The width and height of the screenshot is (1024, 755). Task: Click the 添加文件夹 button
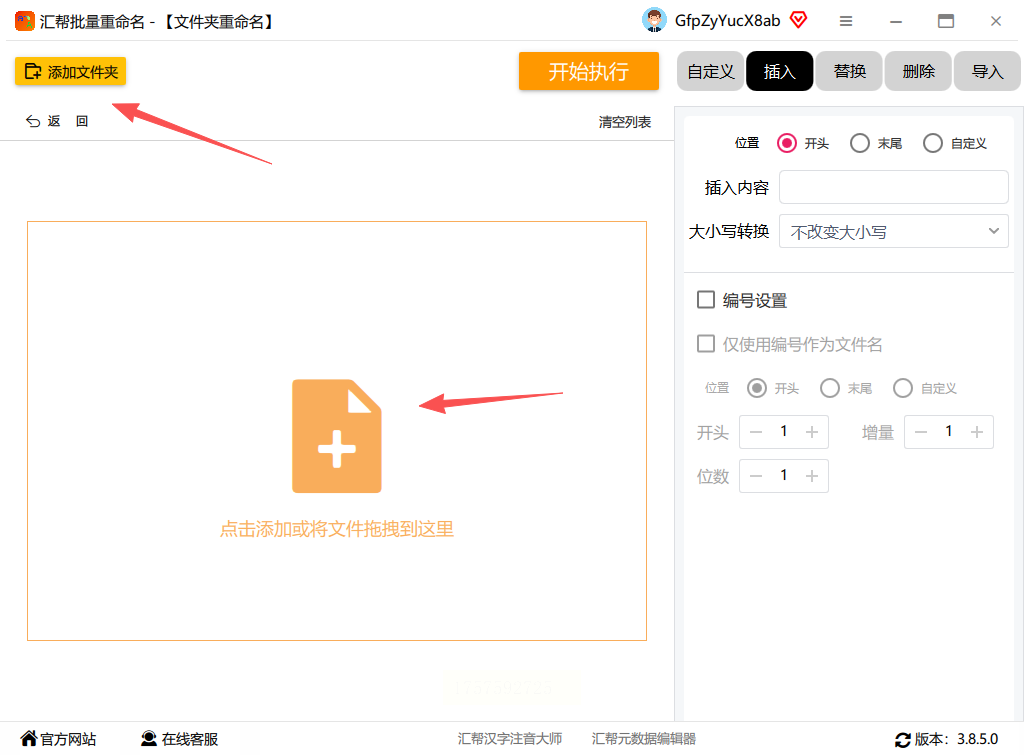(x=71, y=71)
